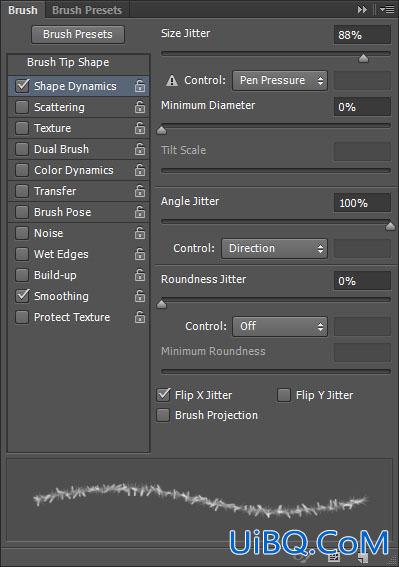Screen dimensions: 399x567
Task: Toggle the lock icon for Shape Dynamics
Action: pos(140,86)
